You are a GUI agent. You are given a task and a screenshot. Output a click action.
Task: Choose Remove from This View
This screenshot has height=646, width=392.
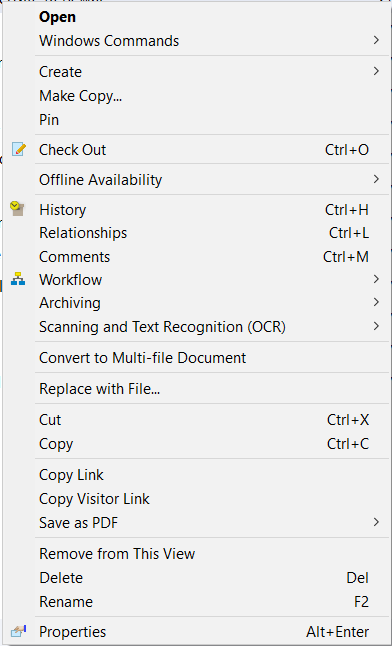(x=196, y=554)
